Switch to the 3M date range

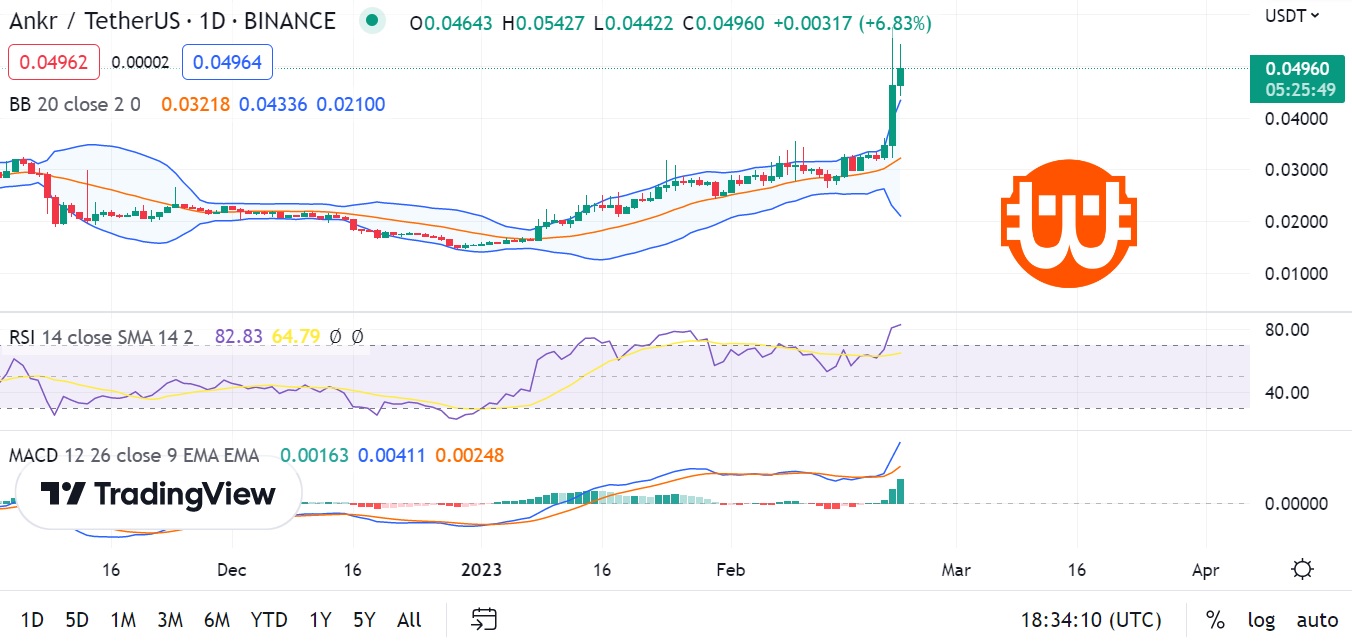[x=171, y=620]
